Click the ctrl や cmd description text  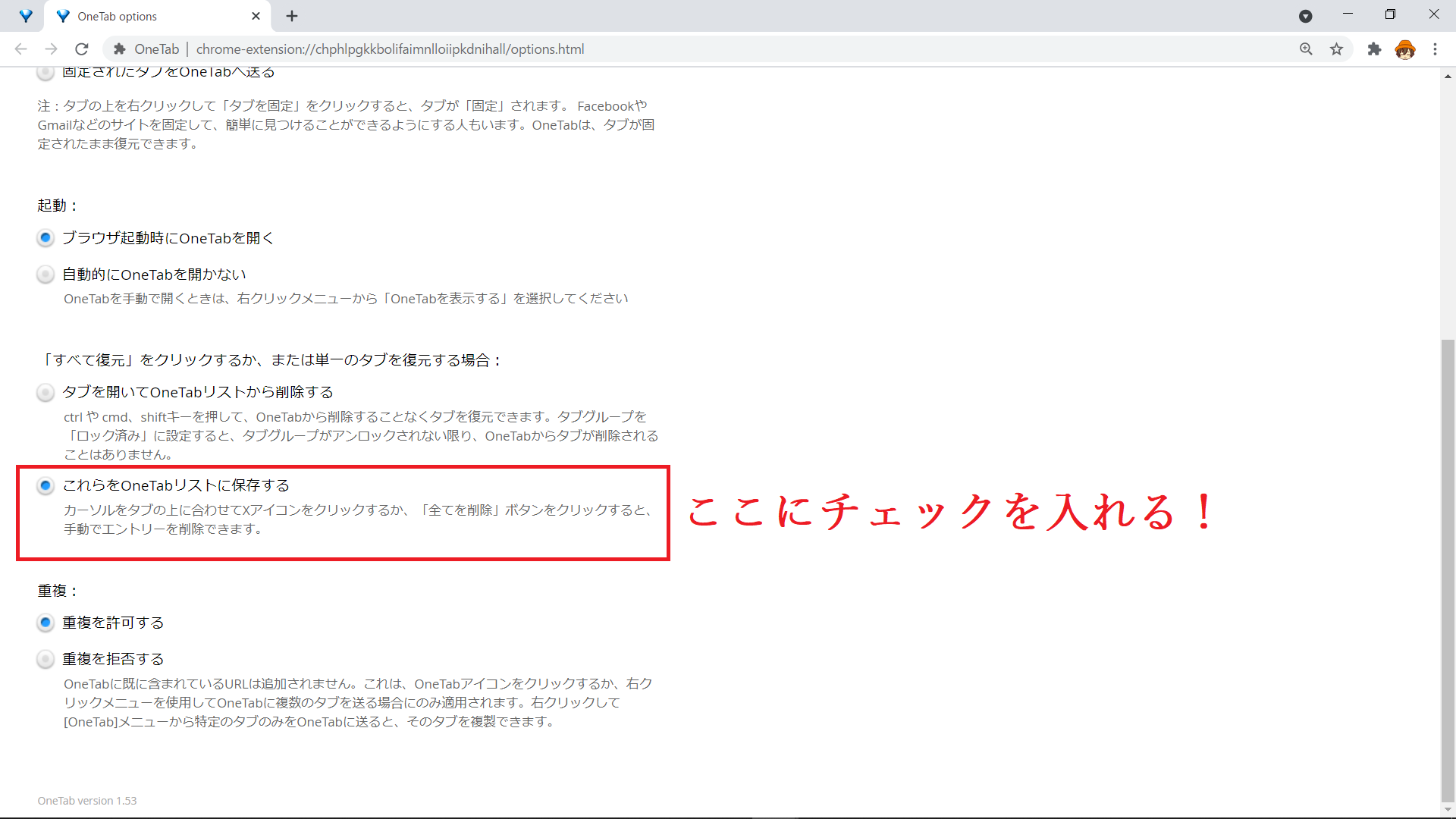pyautogui.click(x=361, y=436)
